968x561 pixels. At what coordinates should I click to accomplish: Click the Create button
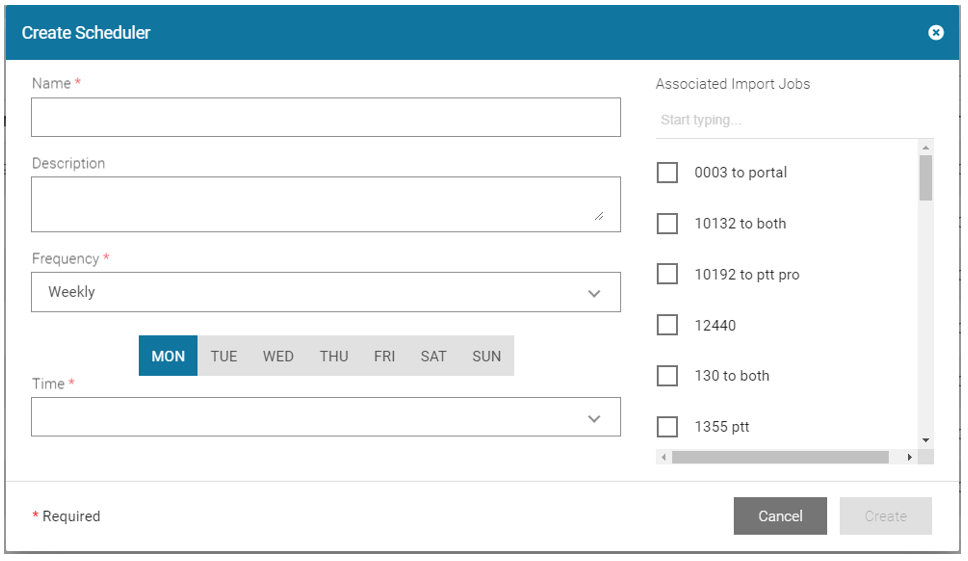click(885, 516)
